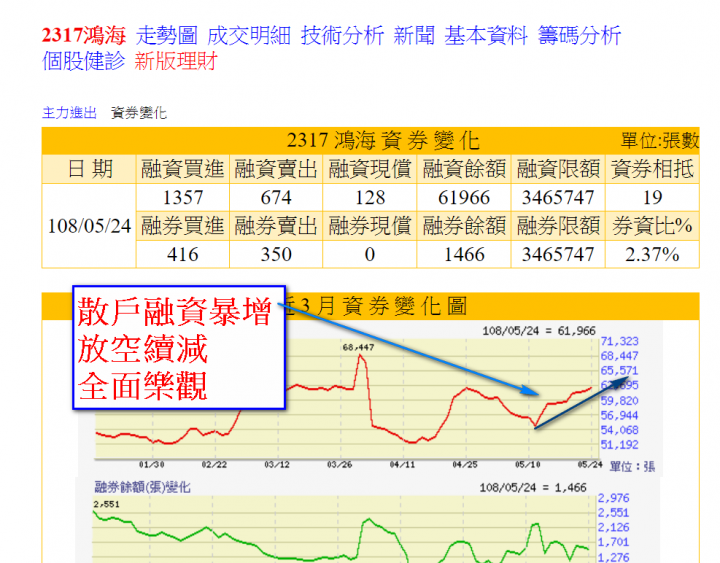Image resolution: width=720 pixels, height=563 pixels.
Task: Open the red 新版理財 link
Action: click(175, 61)
